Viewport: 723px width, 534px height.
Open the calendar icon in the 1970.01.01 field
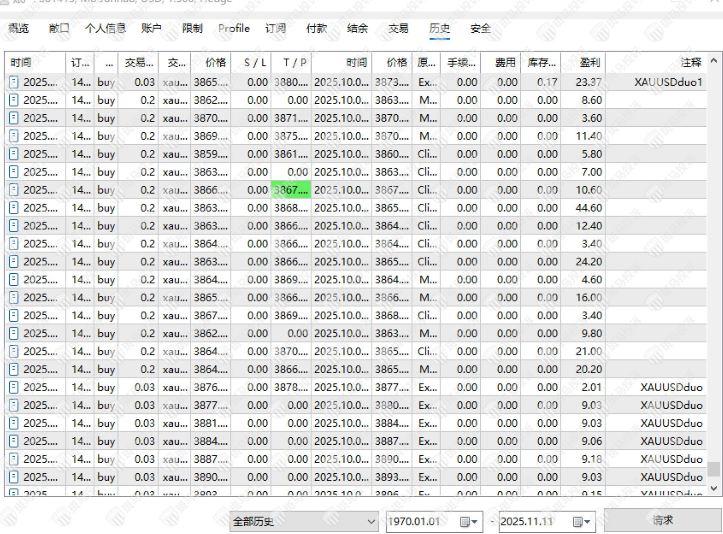[x=465, y=521]
